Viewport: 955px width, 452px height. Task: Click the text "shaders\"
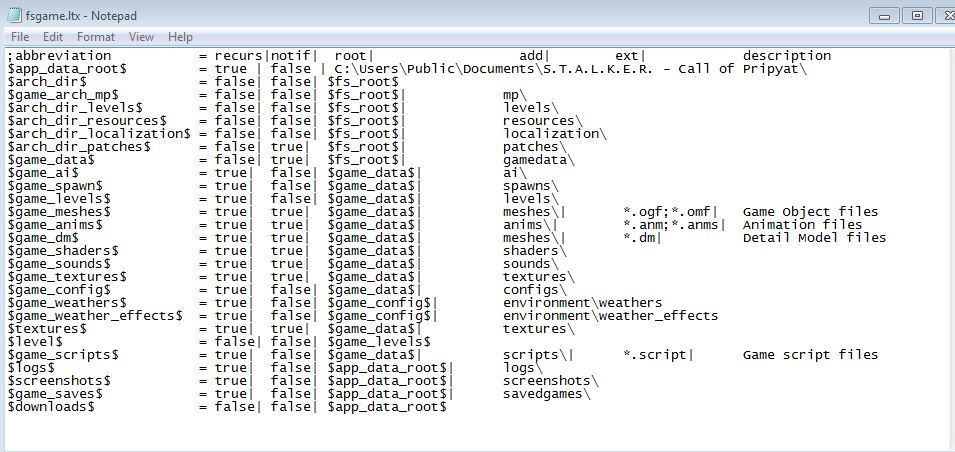[535, 251]
